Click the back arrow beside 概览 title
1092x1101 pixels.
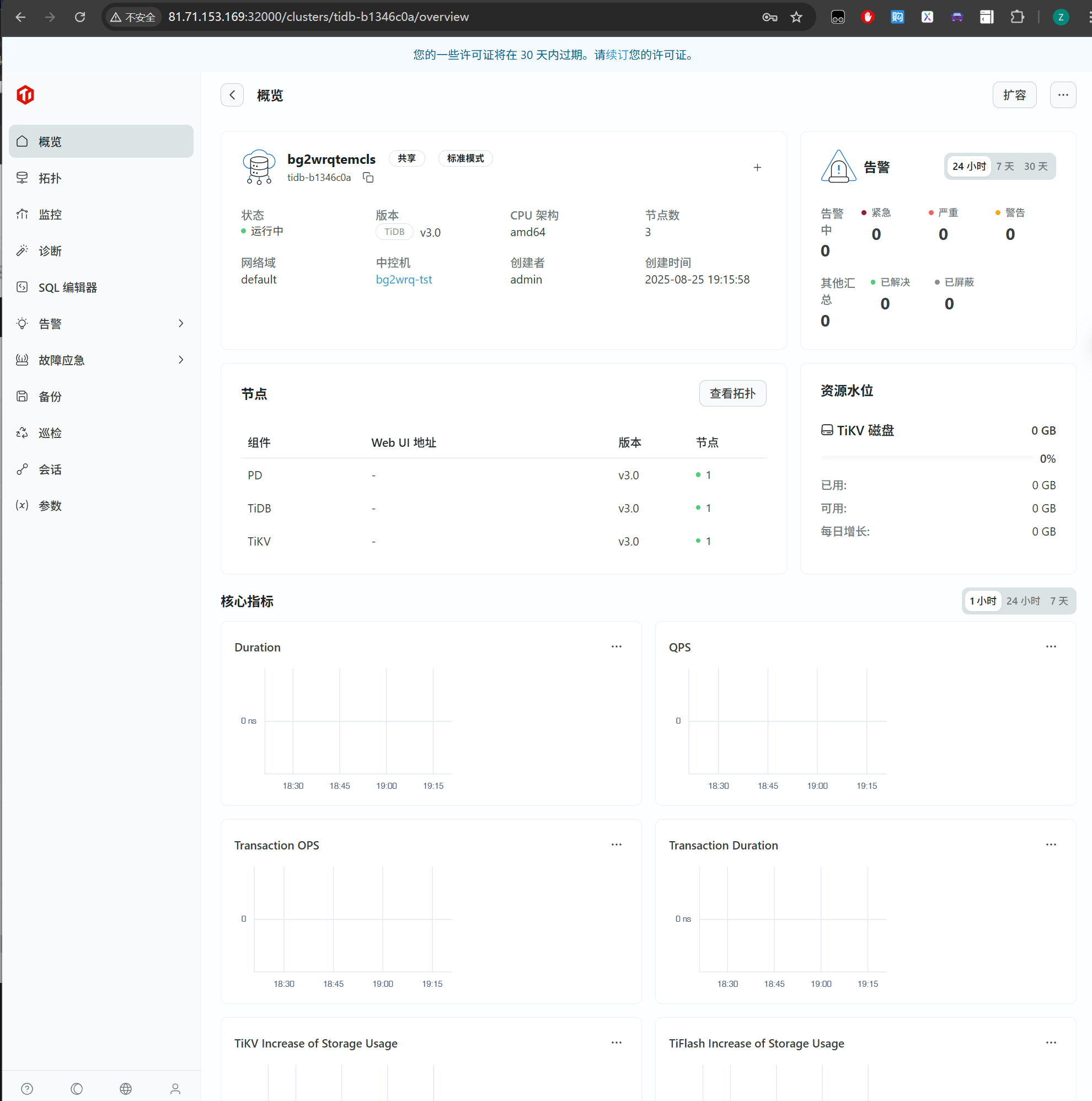pos(232,95)
